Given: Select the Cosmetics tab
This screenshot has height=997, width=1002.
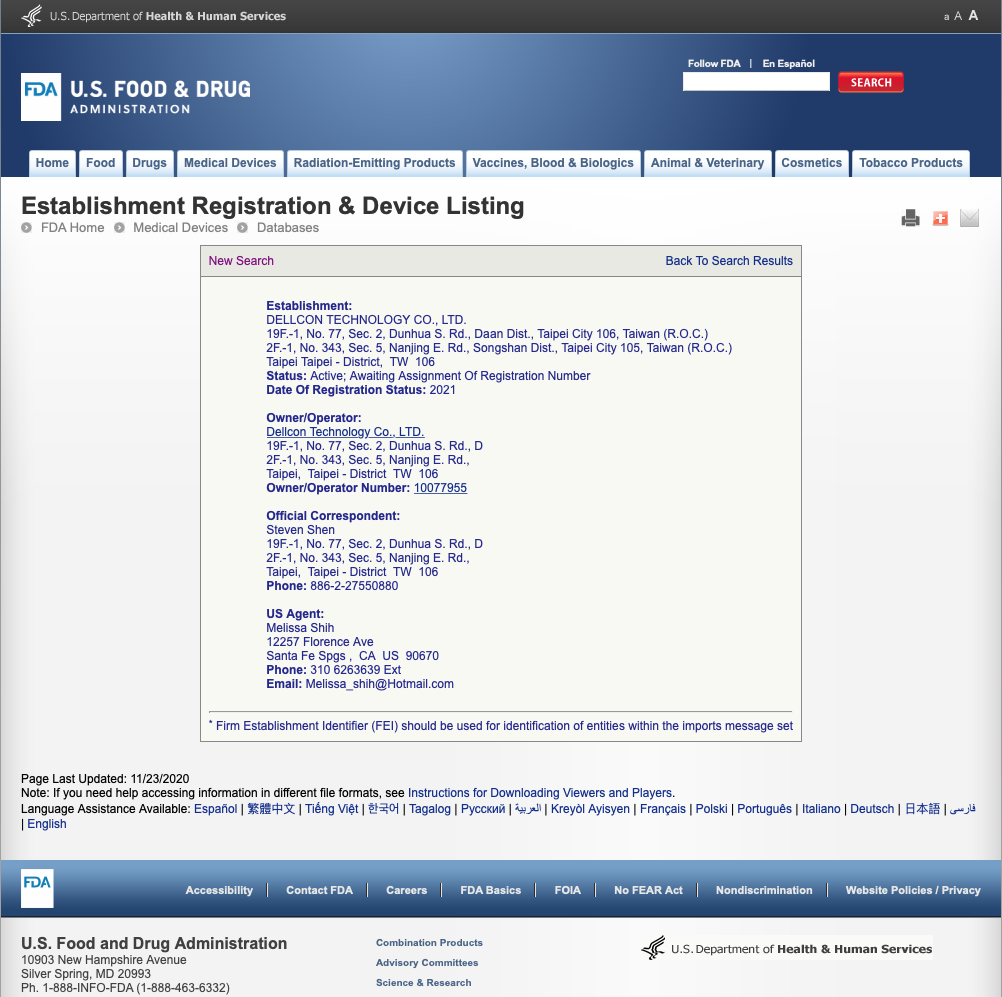Looking at the screenshot, I should 812,163.
